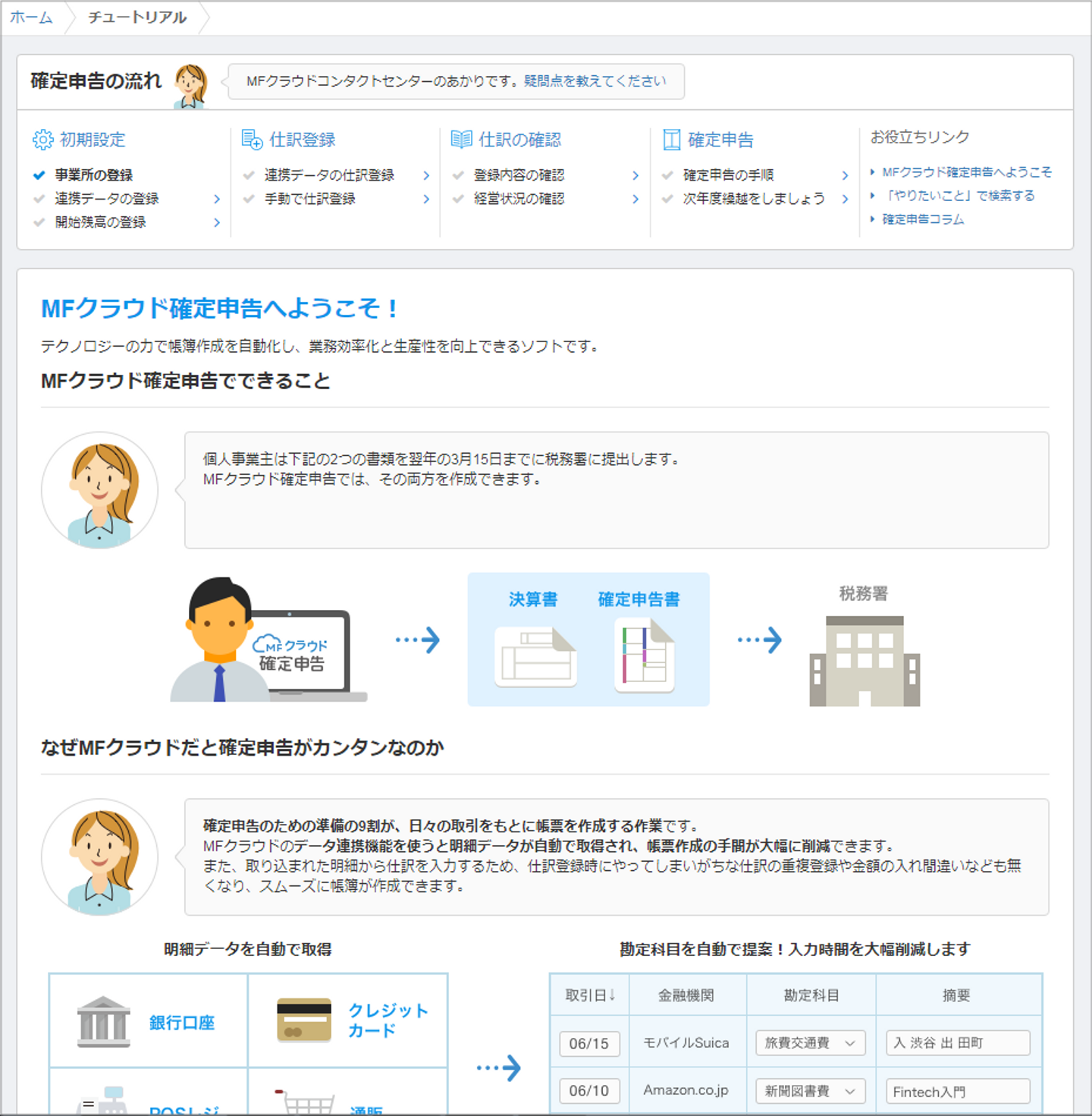
Task: Open 連携データの登録 step
Action: coord(107,199)
